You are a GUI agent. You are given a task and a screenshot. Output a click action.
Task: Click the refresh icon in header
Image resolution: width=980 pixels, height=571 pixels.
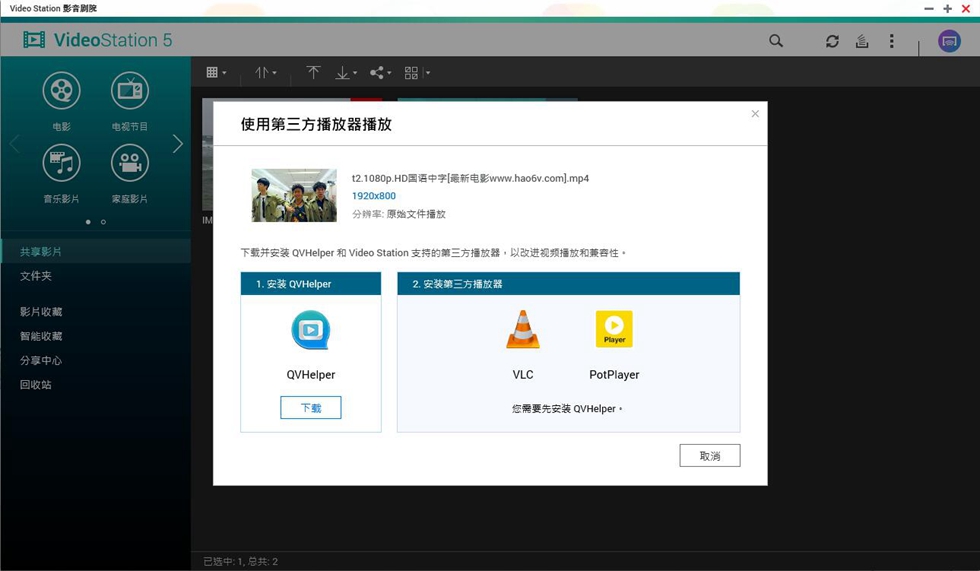click(x=832, y=41)
